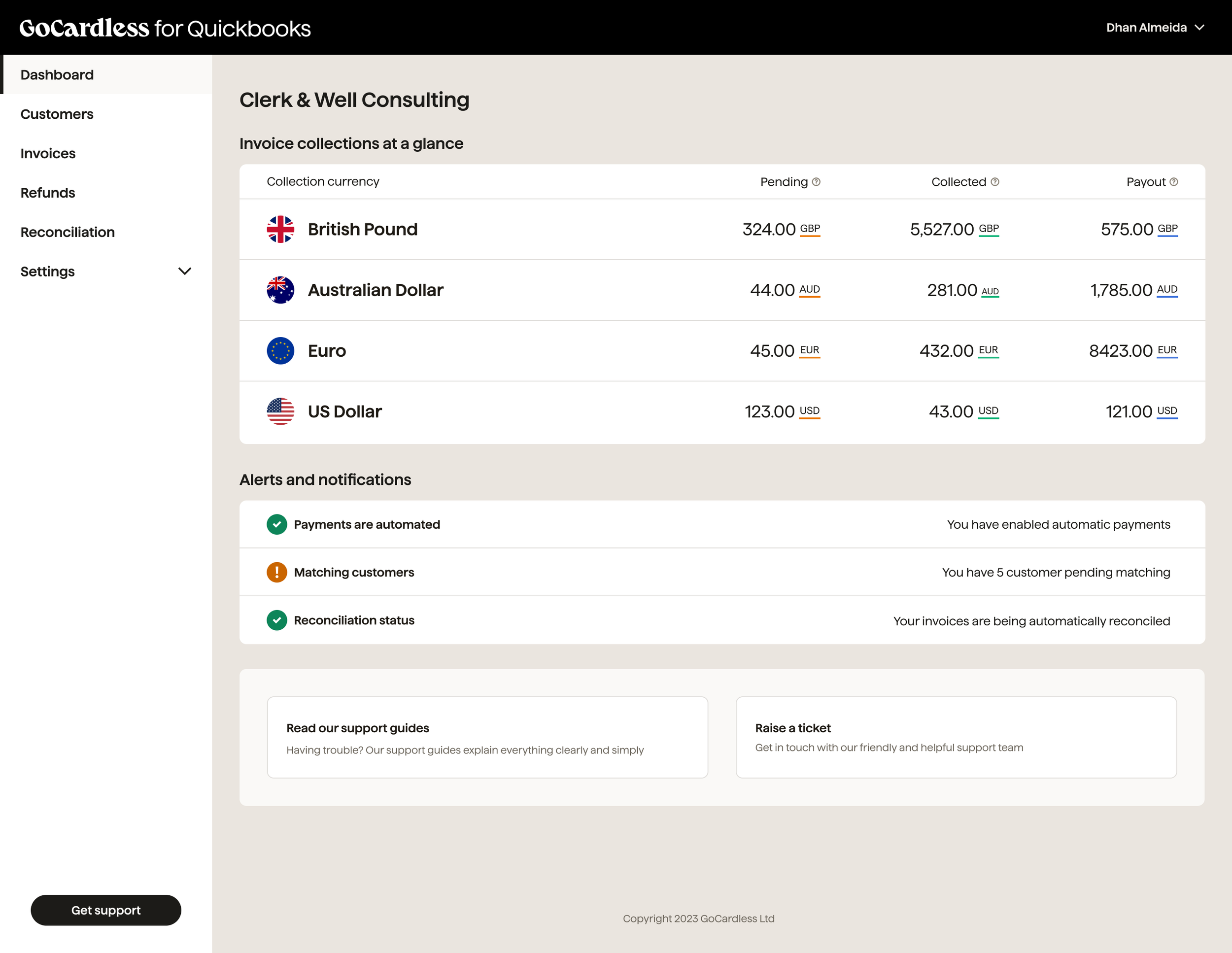This screenshot has width=1232, height=953.
Task: Click the green check beside Reconciliation status
Action: pyautogui.click(x=276, y=620)
